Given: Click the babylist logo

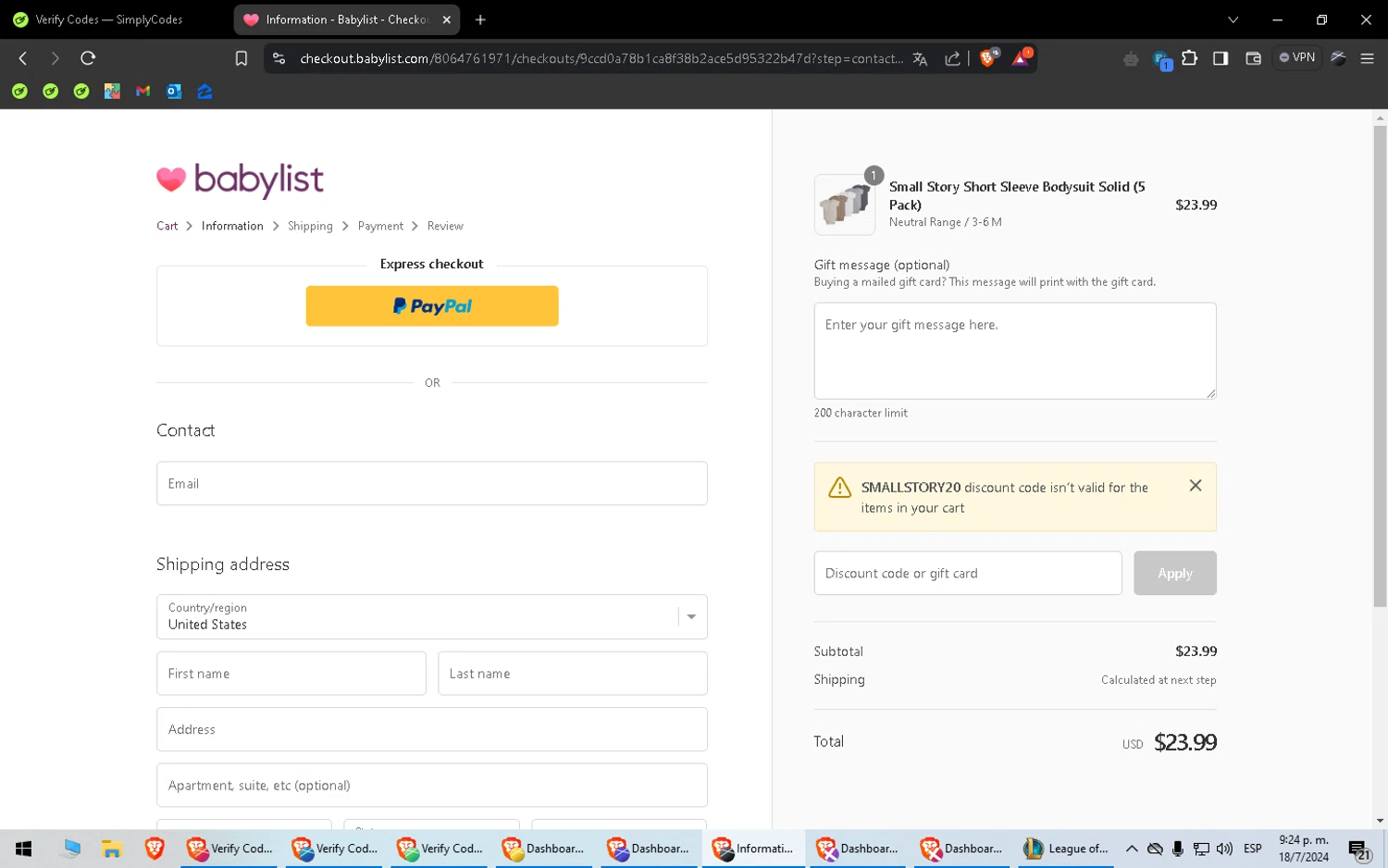Looking at the screenshot, I should [x=241, y=179].
